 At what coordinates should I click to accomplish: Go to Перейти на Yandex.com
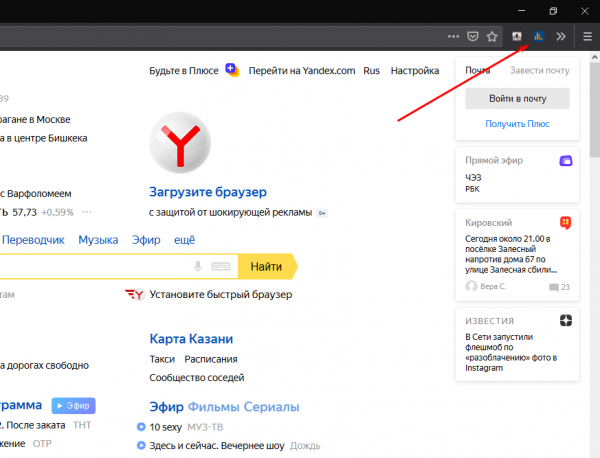coord(302,71)
